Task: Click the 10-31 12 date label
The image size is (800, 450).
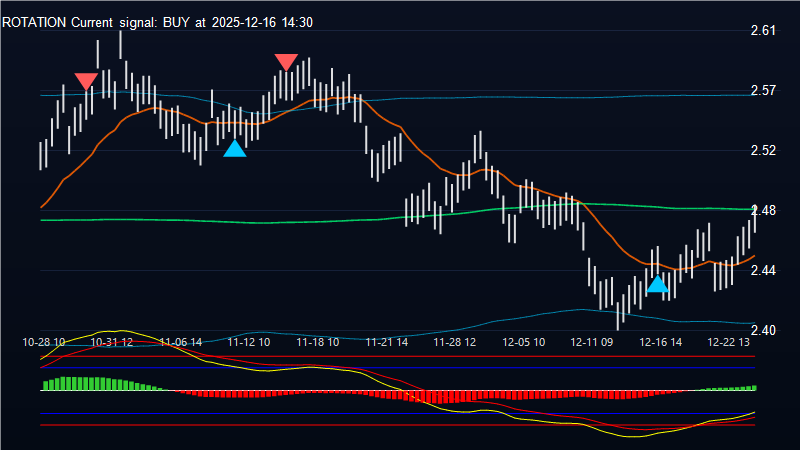Action: [112, 342]
